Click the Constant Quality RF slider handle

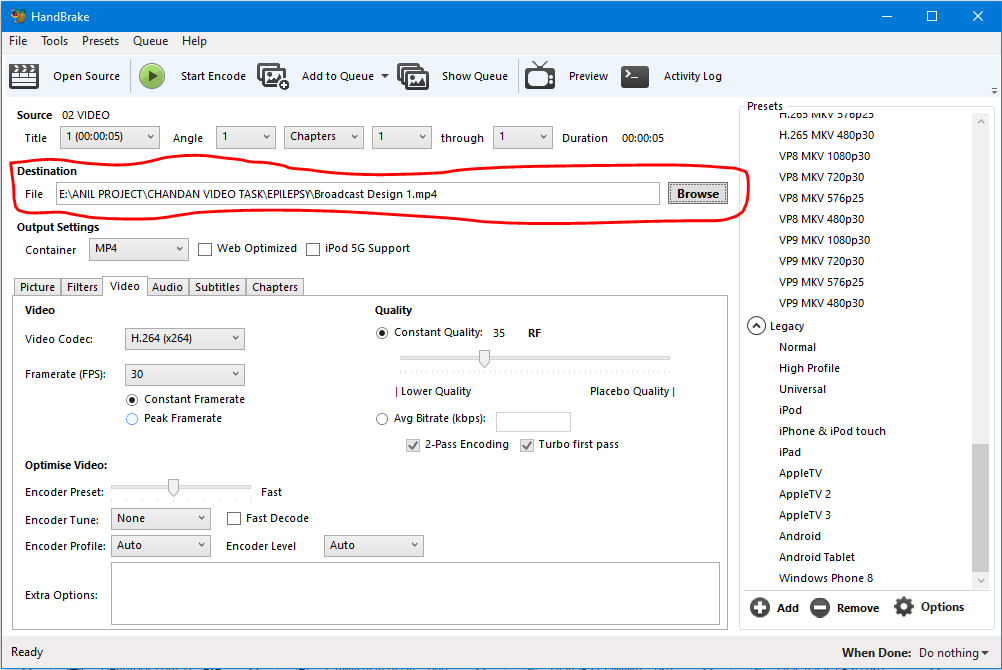coord(484,359)
